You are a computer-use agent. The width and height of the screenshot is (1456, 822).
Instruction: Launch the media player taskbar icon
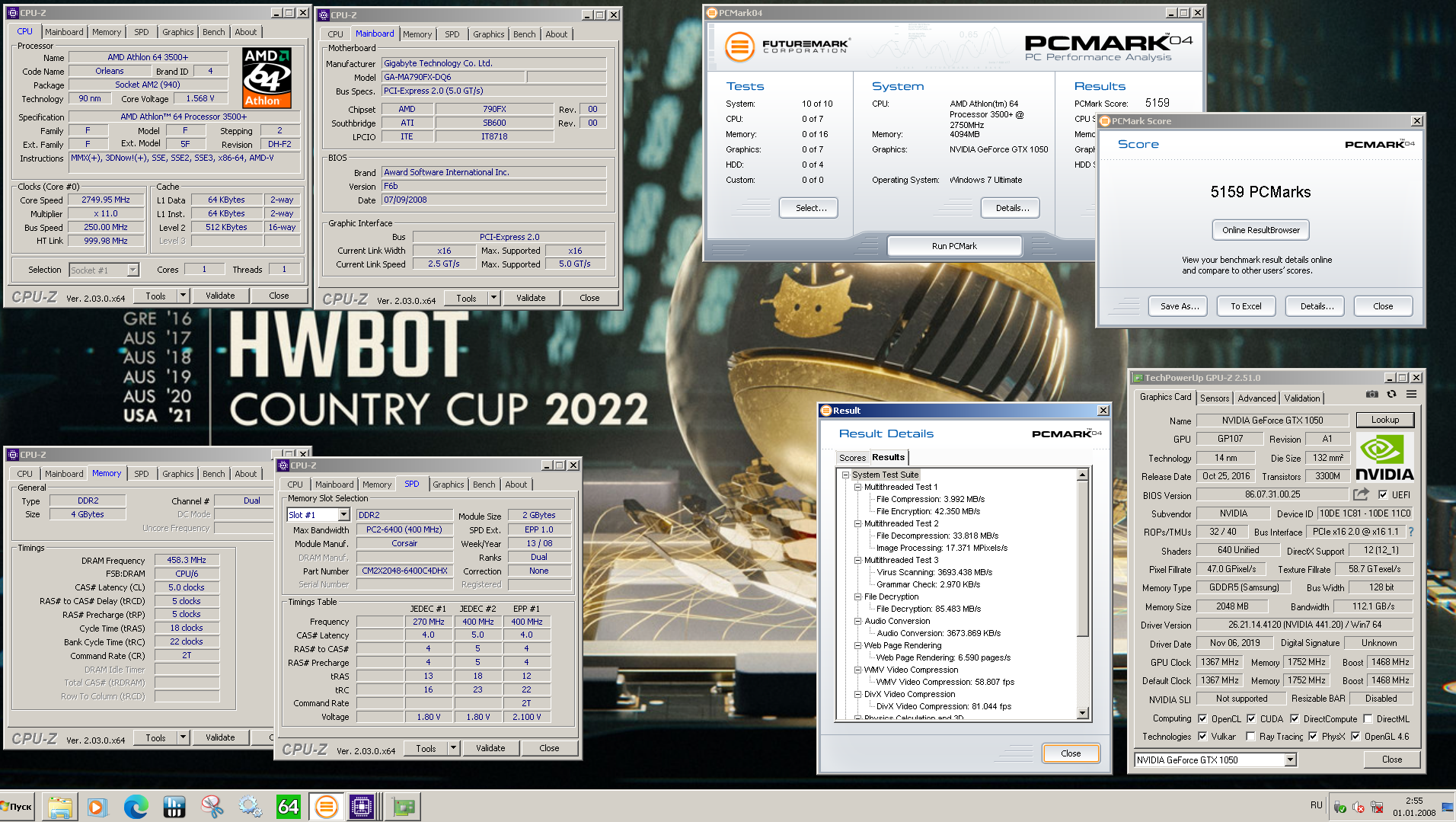point(97,807)
